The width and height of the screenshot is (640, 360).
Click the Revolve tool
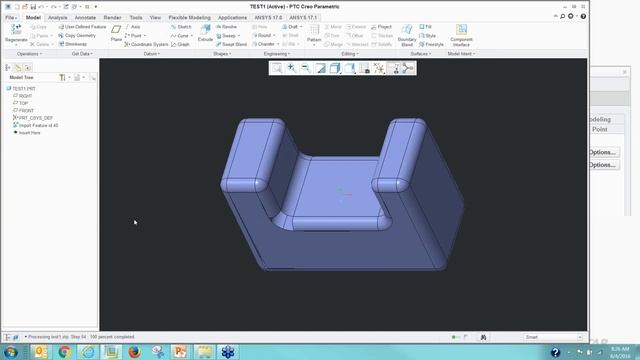pos(227,27)
